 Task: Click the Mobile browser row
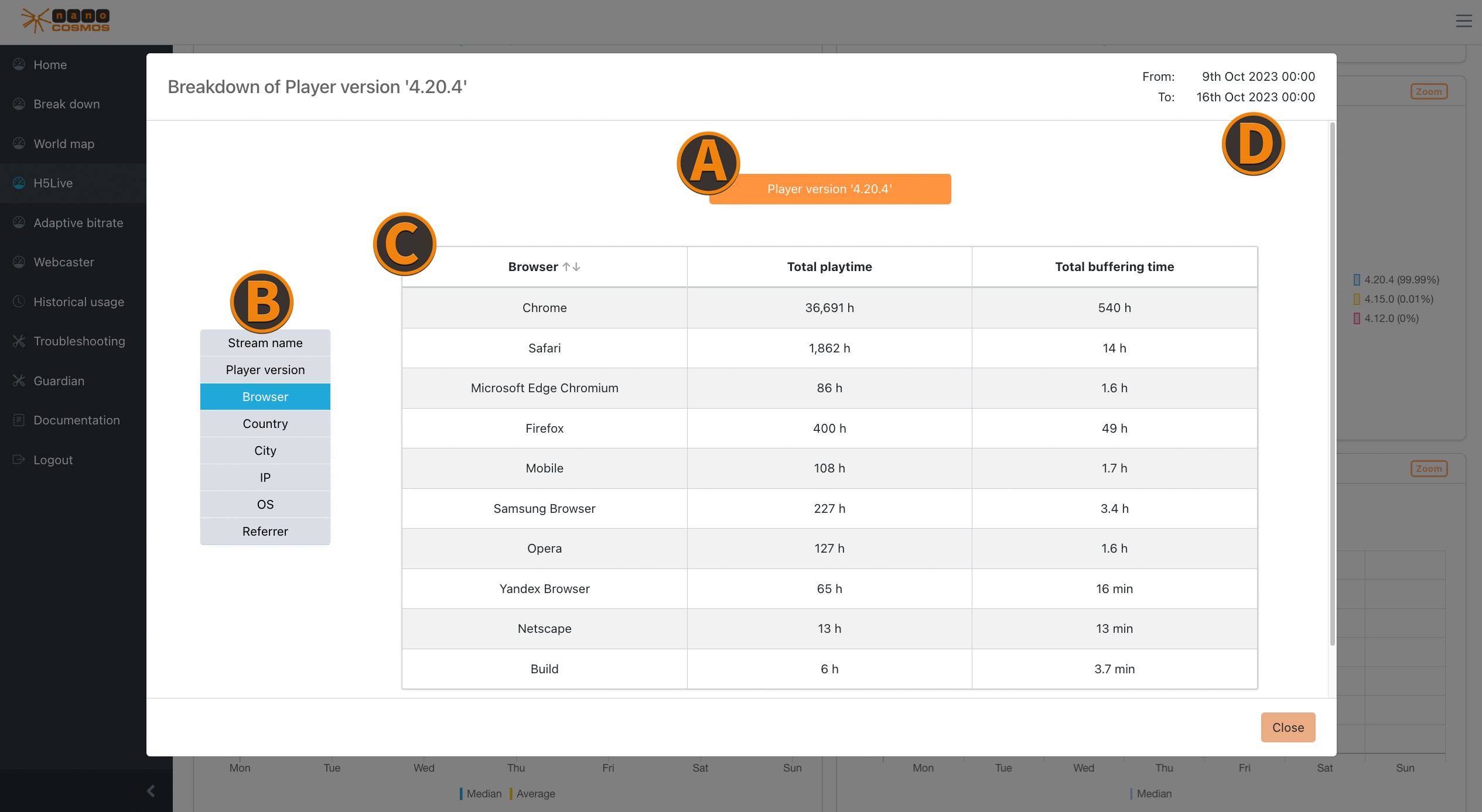(829, 468)
